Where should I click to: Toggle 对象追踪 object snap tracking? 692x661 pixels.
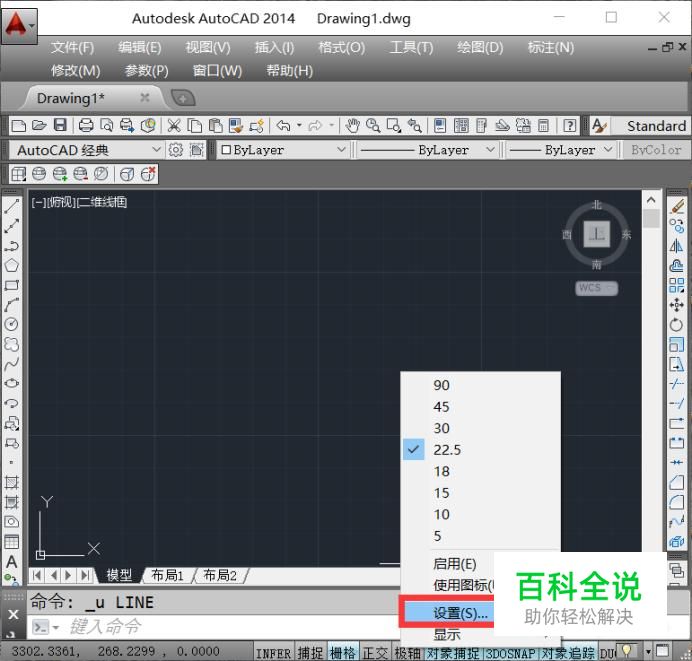568,653
